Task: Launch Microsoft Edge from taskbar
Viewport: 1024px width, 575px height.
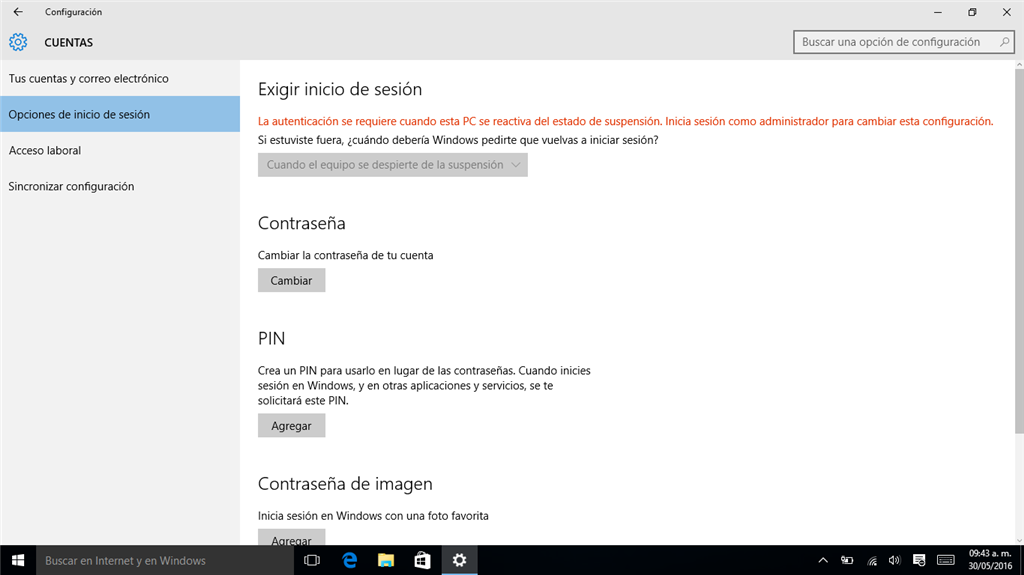Action: tap(349, 561)
